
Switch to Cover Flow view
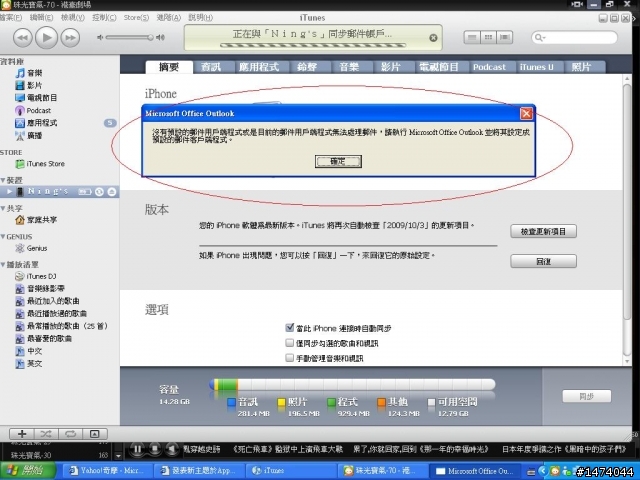tap(504, 38)
